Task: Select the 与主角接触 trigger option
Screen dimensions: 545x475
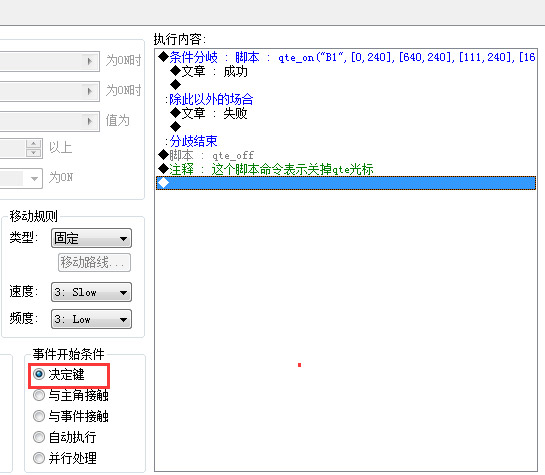Action: coord(39,395)
